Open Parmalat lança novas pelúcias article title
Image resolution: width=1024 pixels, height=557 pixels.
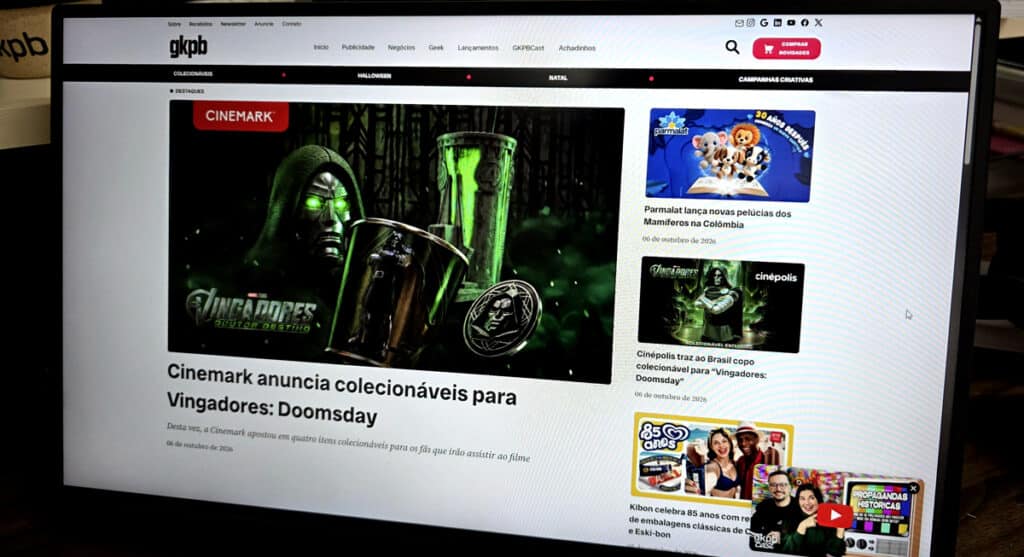[716, 218]
